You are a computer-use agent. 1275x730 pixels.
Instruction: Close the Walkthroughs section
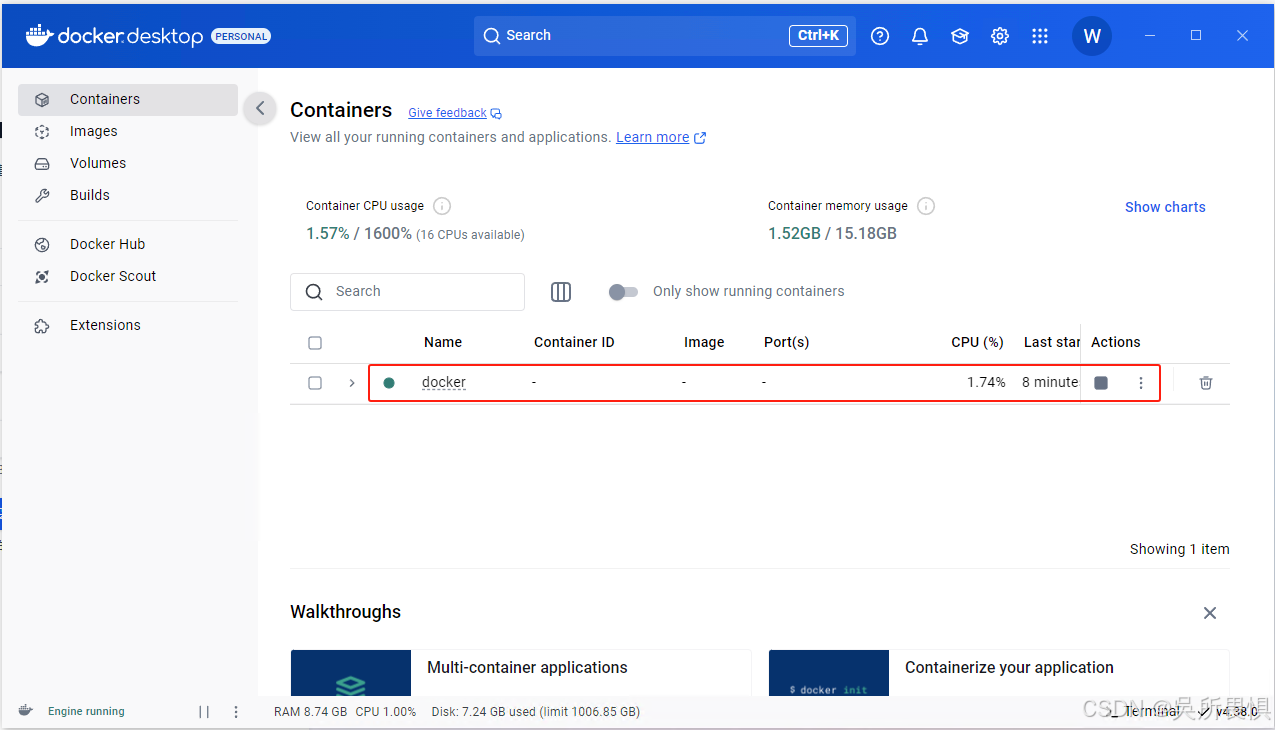point(1210,613)
